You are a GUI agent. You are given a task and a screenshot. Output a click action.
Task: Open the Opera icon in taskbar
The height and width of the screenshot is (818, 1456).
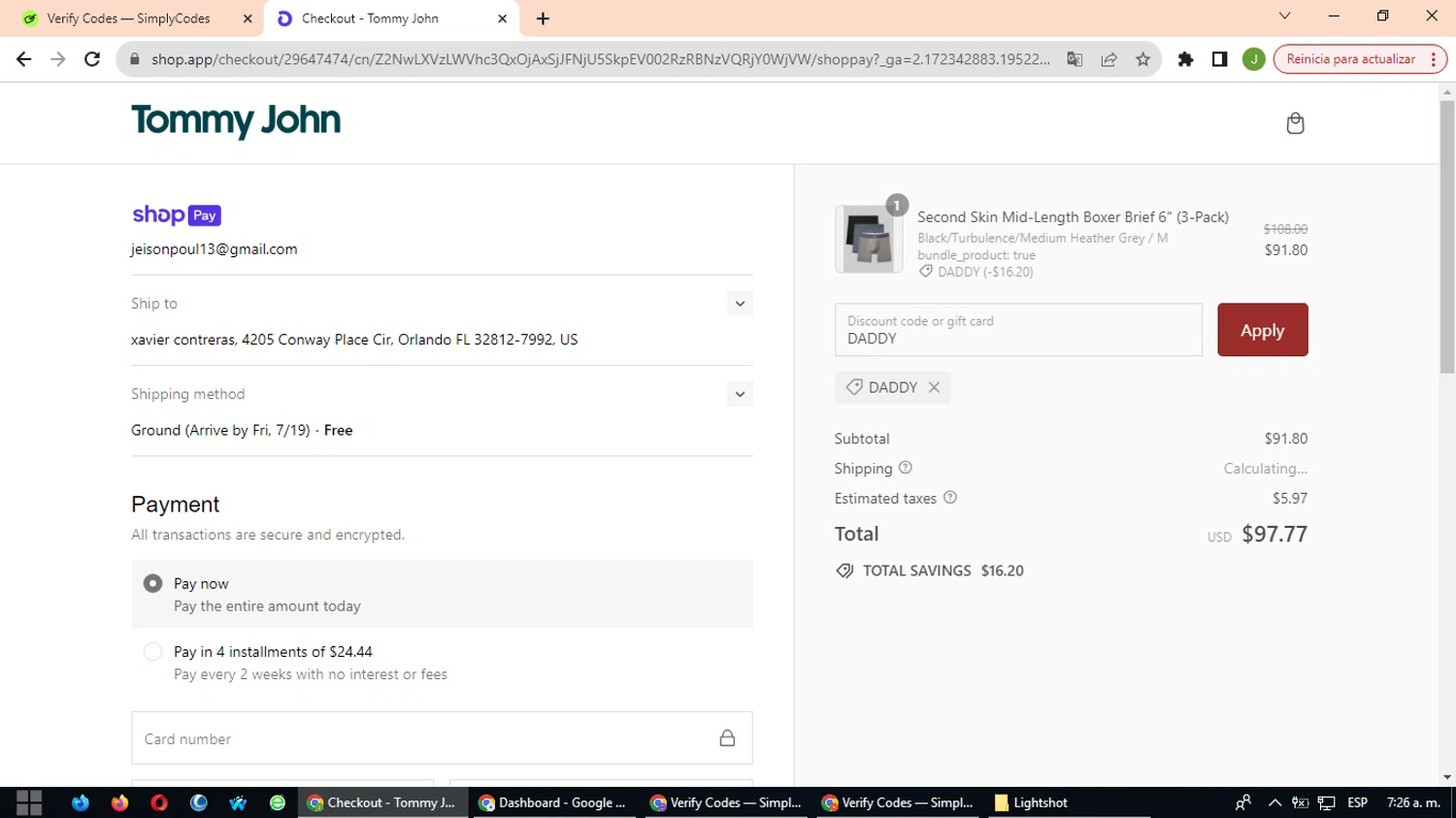[x=159, y=802]
